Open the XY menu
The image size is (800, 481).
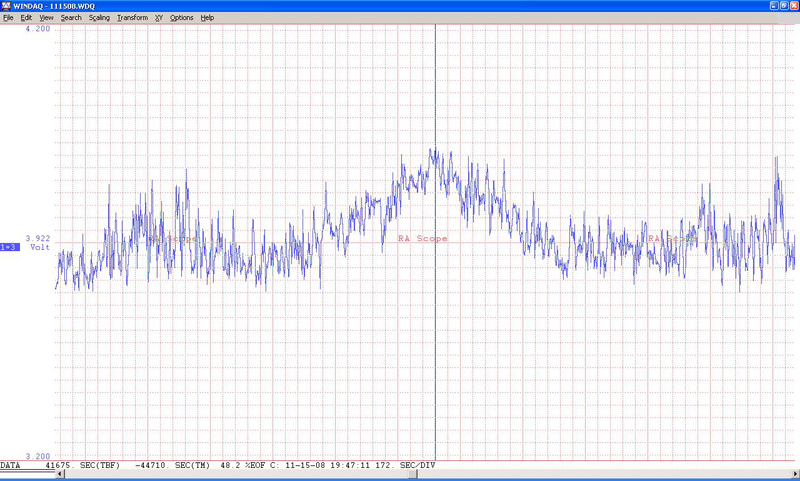tap(159, 18)
